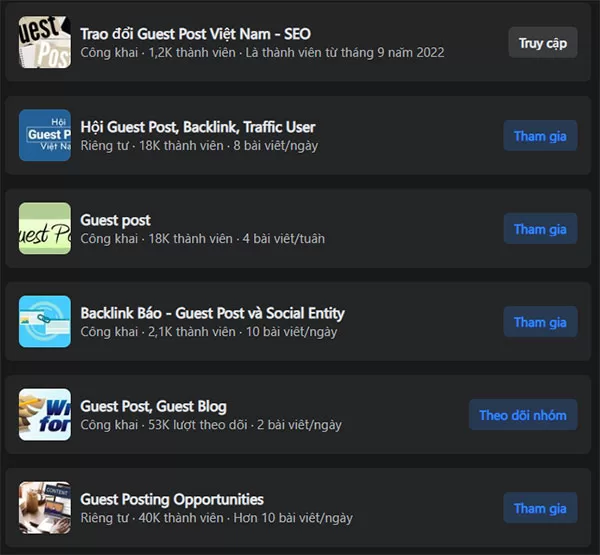Click the Backlink Báo group chain-link avatar

[x=45, y=322]
